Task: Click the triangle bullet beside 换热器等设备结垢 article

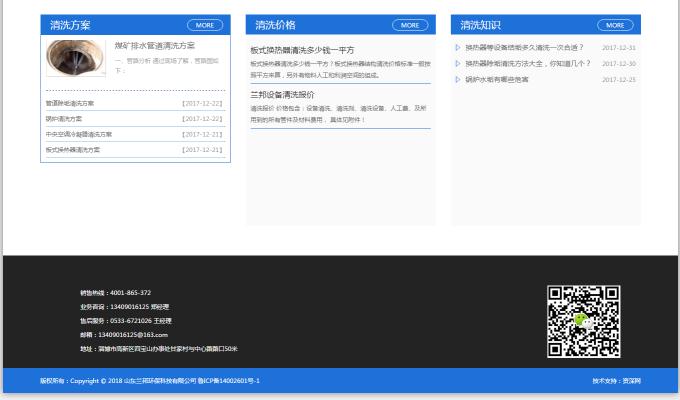Action: (x=458, y=47)
